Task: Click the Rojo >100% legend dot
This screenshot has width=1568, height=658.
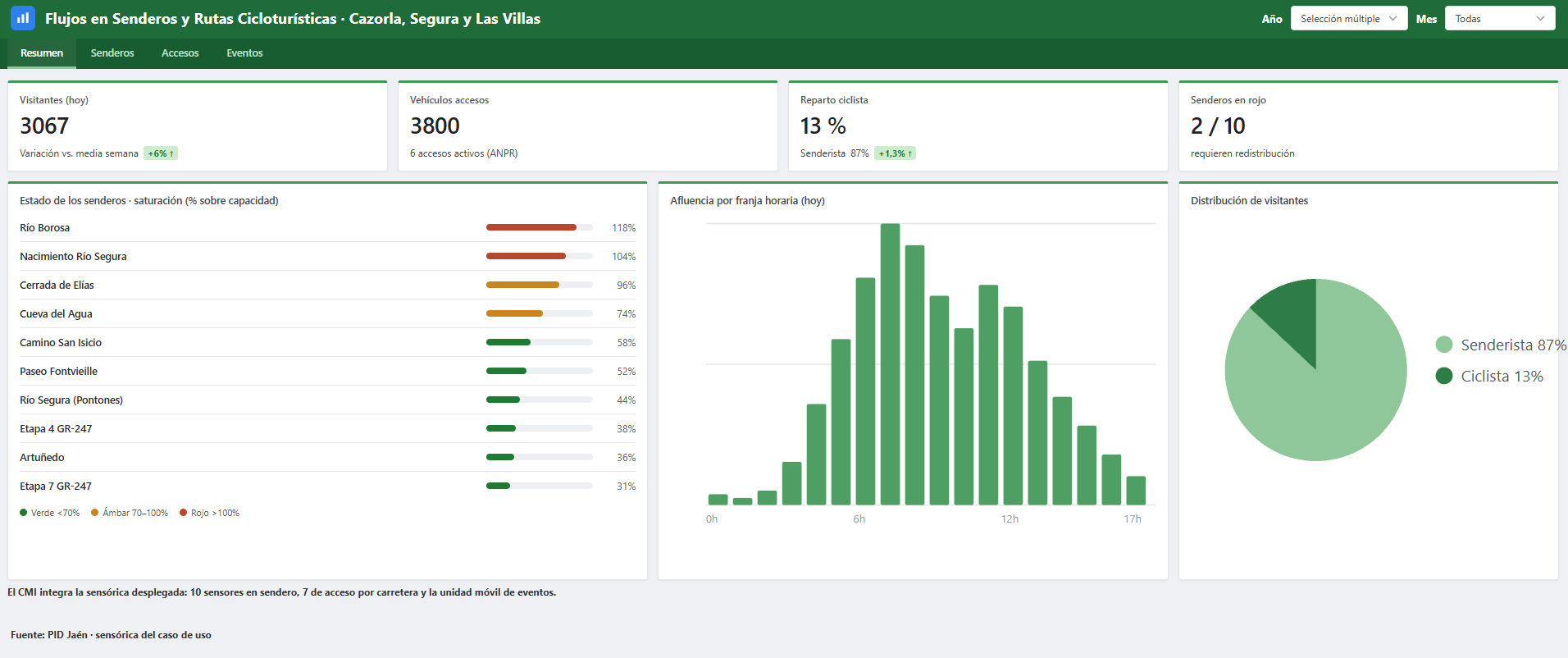Action: pyautogui.click(x=184, y=513)
